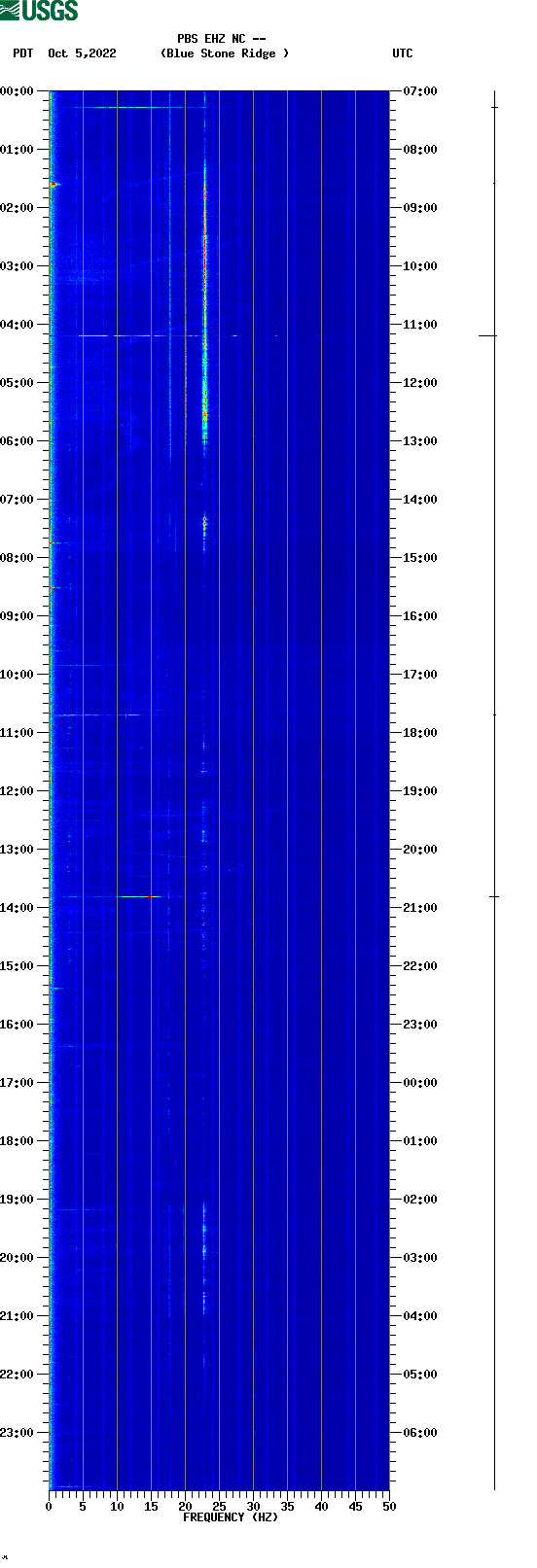Click the 19:00 UTC time label
537x1568 pixels.
[x=420, y=791]
